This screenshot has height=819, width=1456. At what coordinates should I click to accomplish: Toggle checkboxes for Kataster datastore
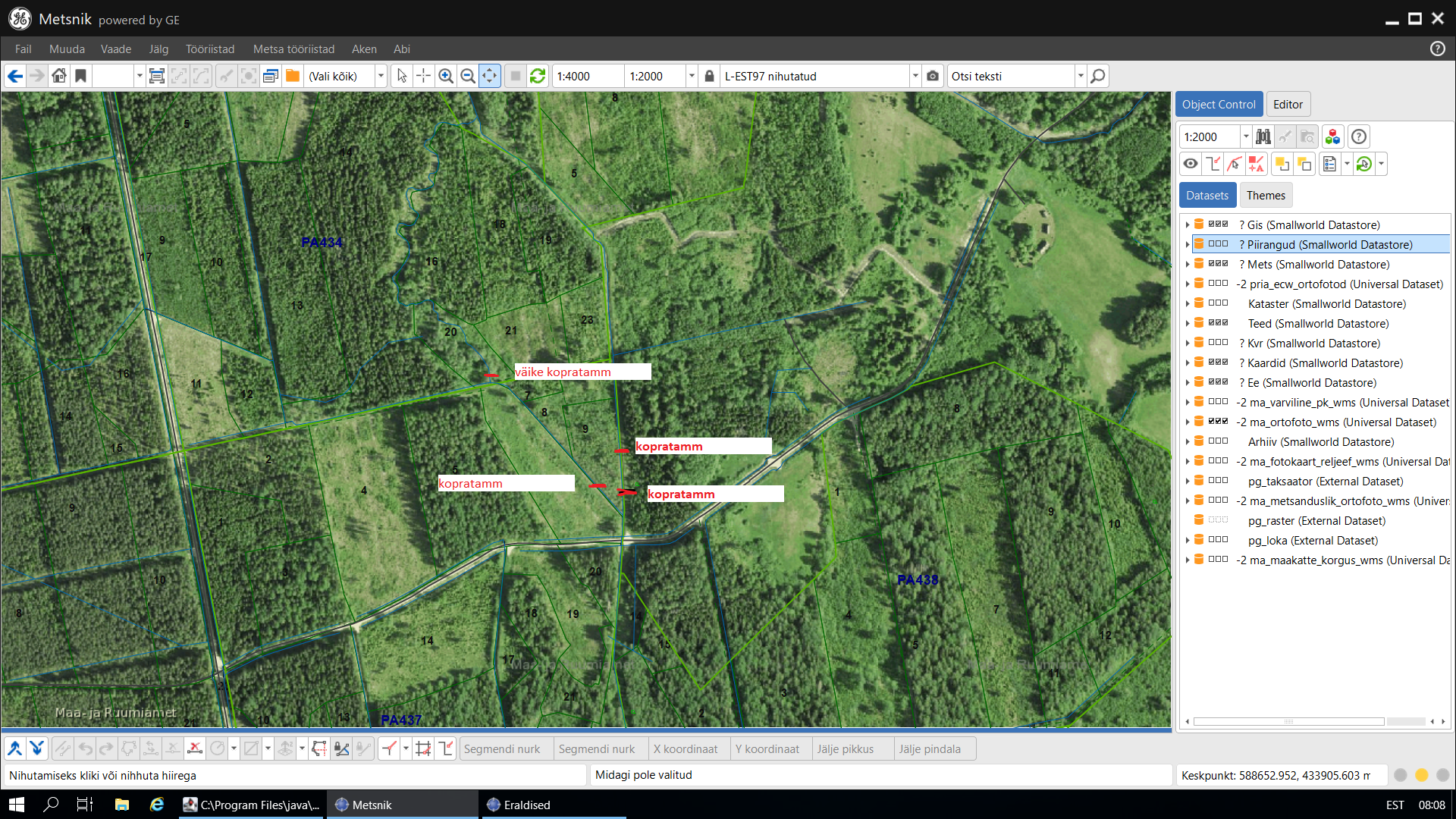click(x=1218, y=303)
